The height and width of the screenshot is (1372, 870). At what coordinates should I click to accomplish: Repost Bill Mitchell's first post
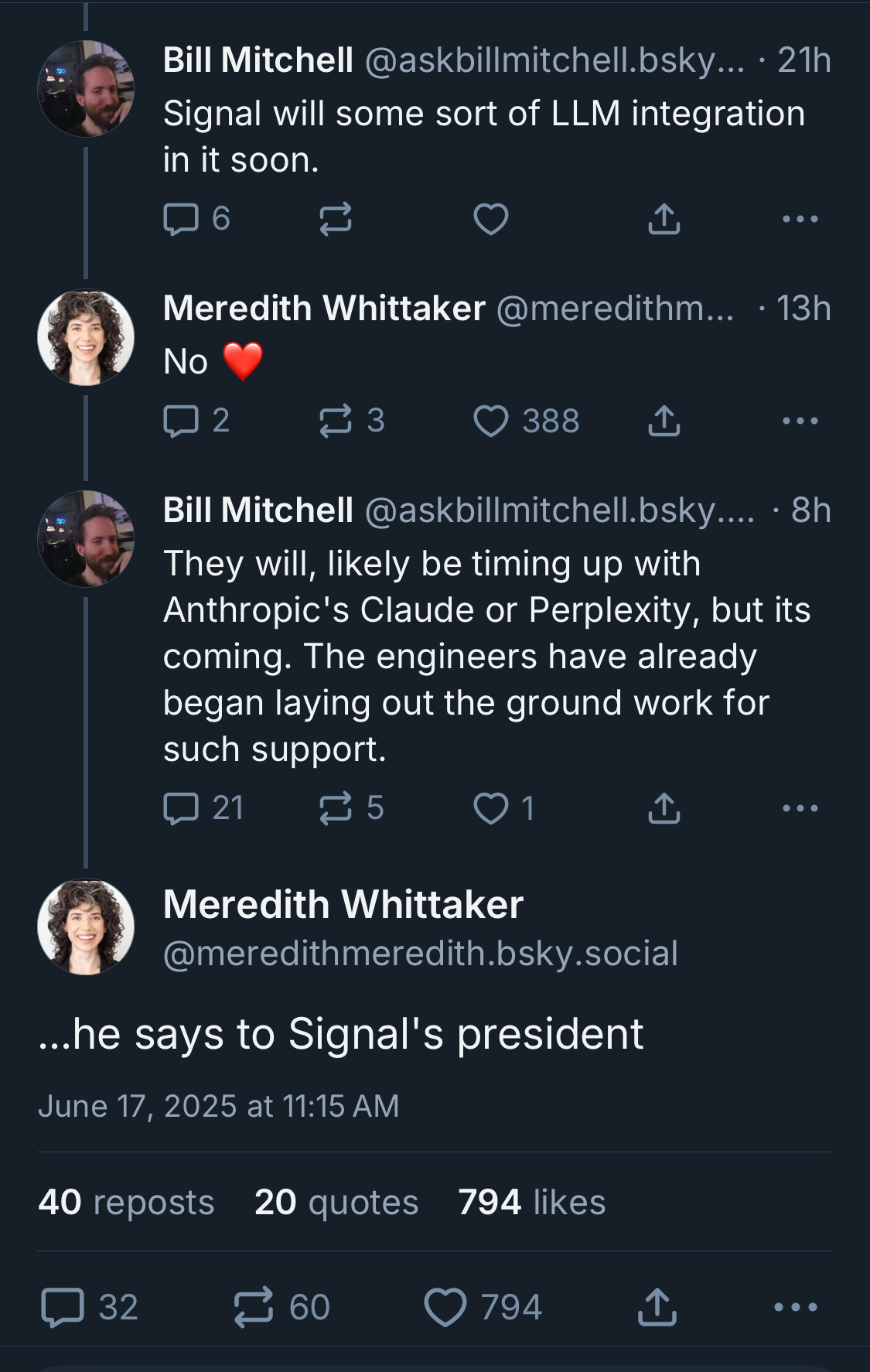point(336,219)
